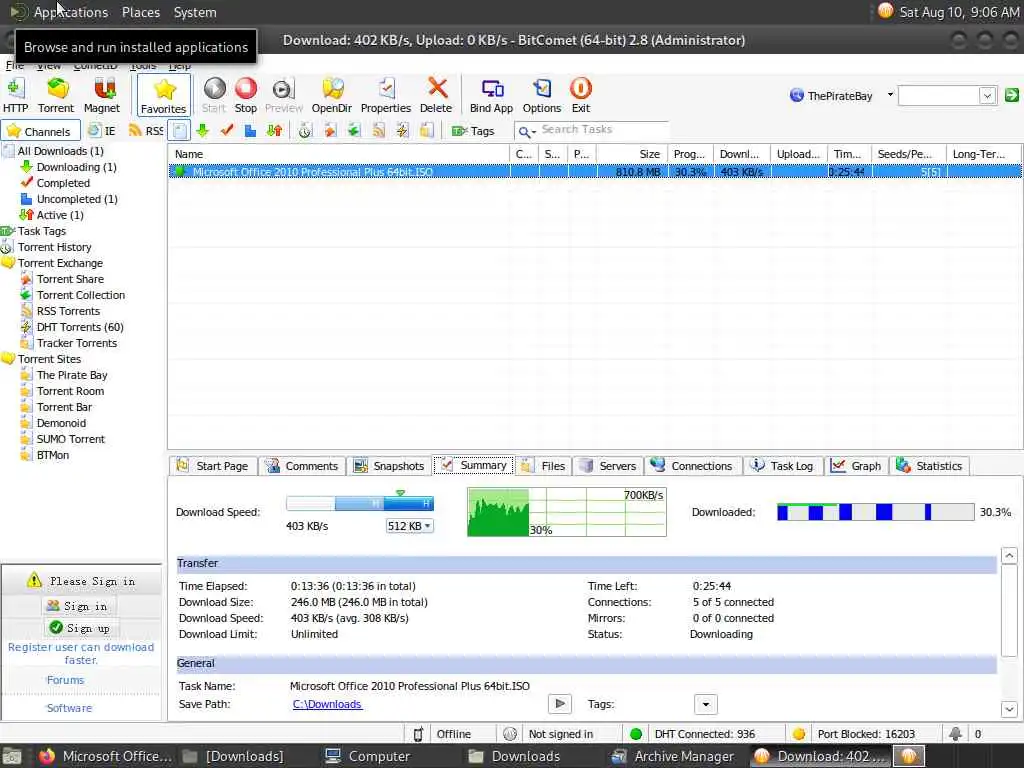The image size is (1024, 768).
Task: Sort task list by Size column
Action: 632,154
